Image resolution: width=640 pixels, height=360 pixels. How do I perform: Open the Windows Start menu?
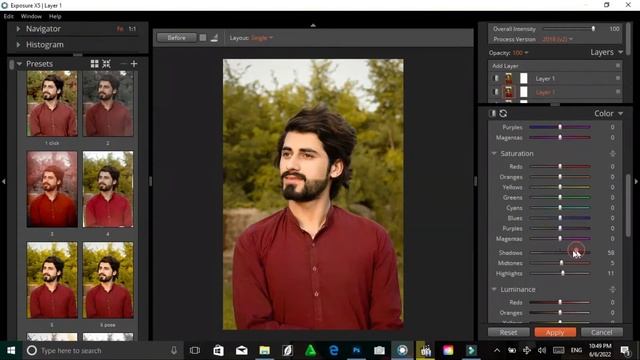[x=11, y=350]
